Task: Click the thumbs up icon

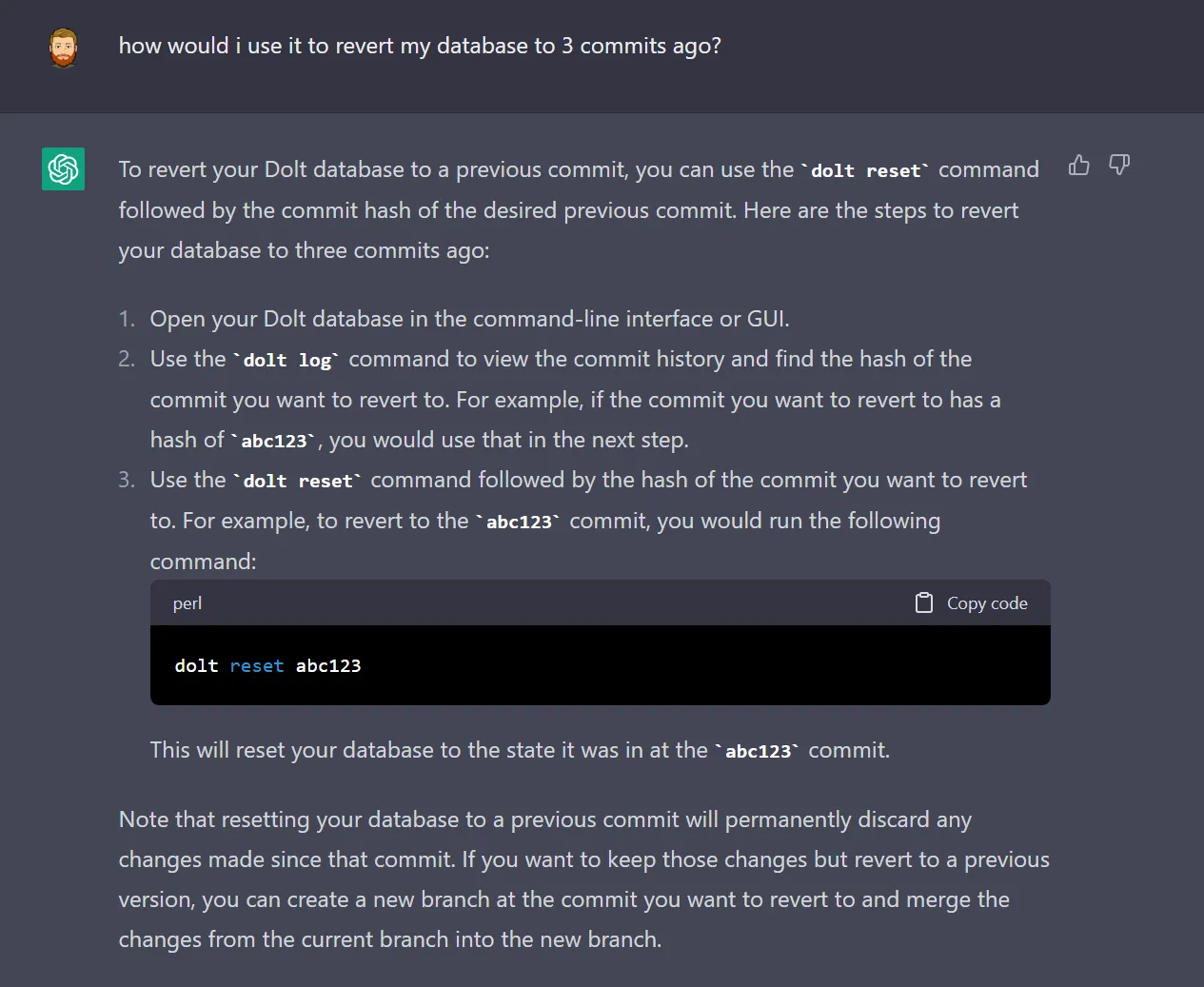Action: pos(1078,166)
